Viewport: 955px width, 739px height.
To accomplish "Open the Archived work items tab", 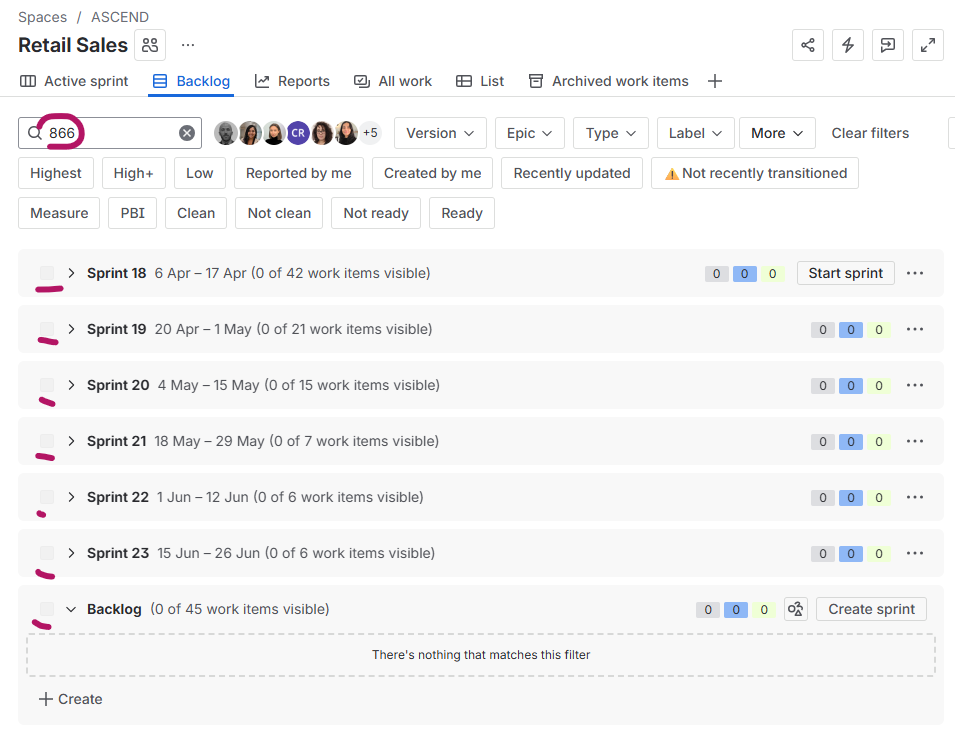I will pyautogui.click(x=608, y=81).
